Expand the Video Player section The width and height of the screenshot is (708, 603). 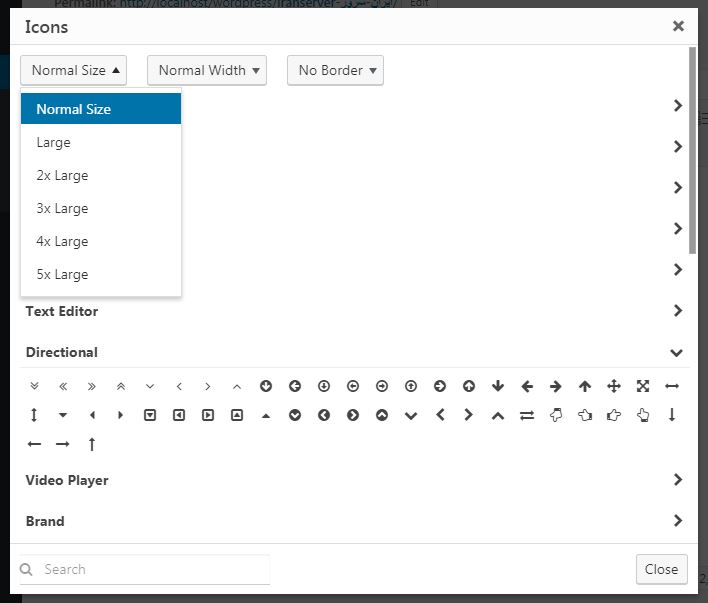677,480
